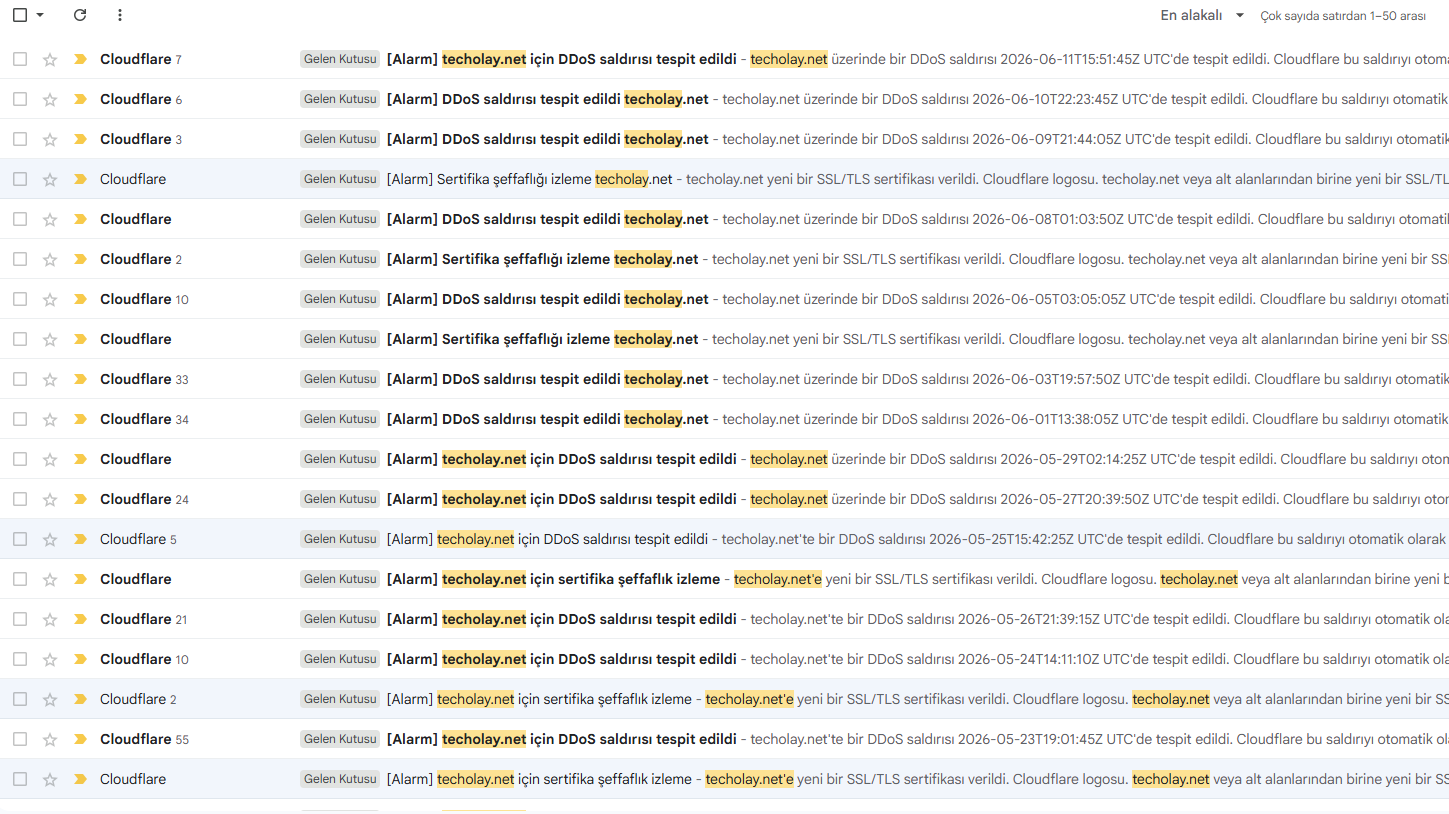The width and height of the screenshot is (1449, 814).
Task: Toggle importance marker on Cloudflare 33 row
Action: pyautogui.click(x=80, y=379)
